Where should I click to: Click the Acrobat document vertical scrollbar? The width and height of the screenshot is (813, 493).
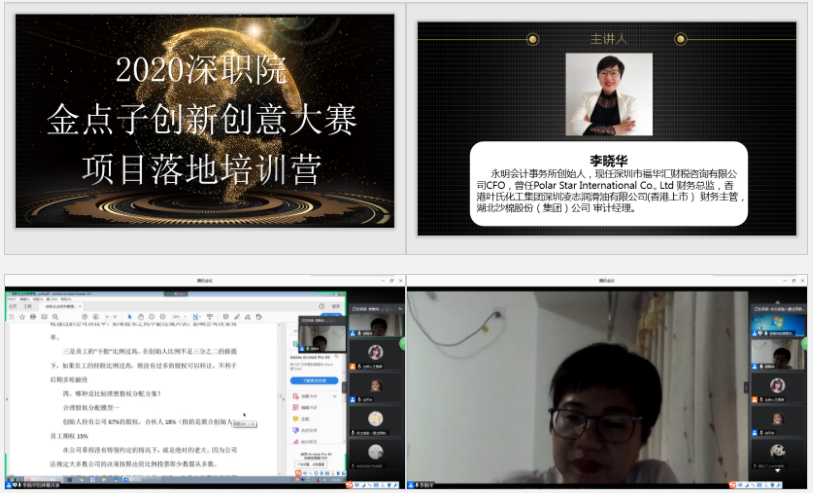[x=279, y=399]
